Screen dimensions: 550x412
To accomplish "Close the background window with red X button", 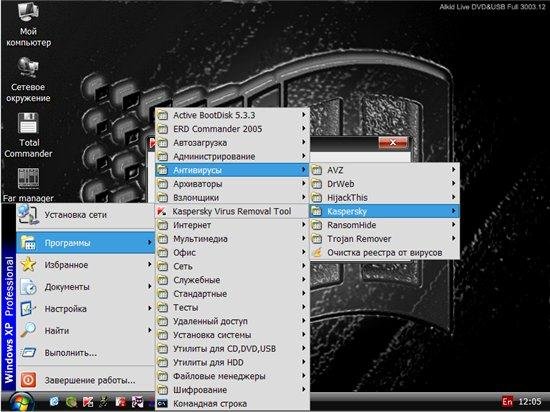I will click(393, 142).
